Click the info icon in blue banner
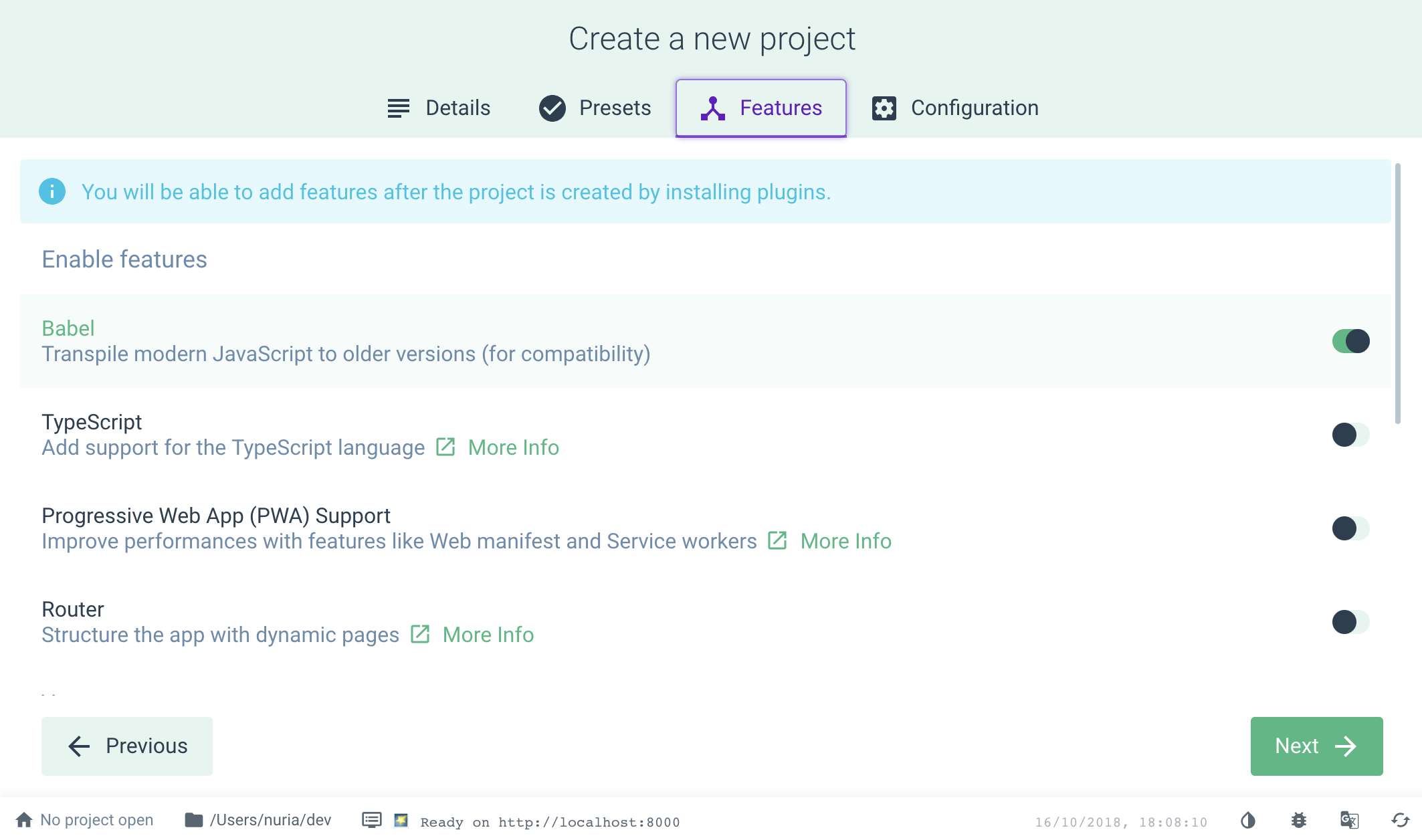Image resolution: width=1422 pixels, height=840 pixels. [52, 192]
